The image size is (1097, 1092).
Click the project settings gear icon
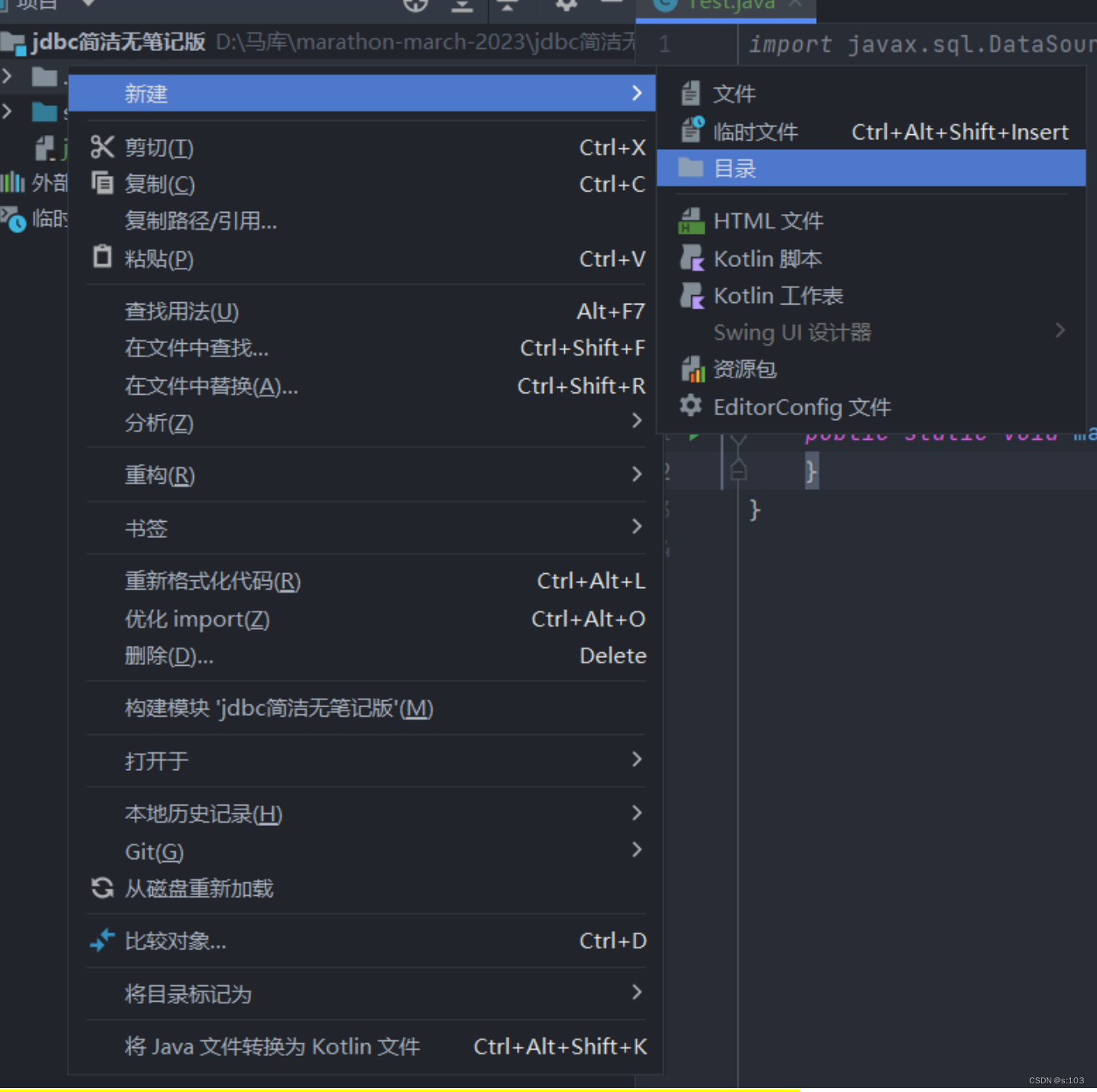click(x=566, y=4)
